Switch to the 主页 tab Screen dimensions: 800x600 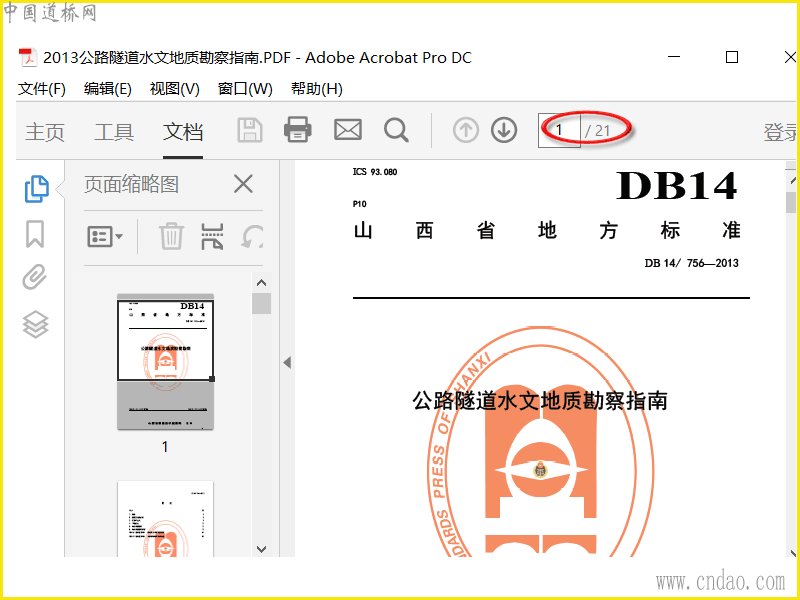point(45,132)
